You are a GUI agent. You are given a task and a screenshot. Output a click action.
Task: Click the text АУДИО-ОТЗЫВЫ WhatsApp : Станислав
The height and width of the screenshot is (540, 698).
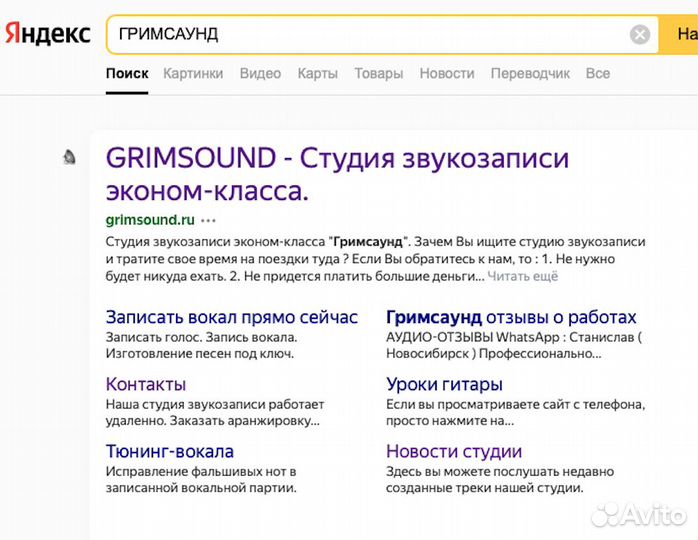[x=514, y=337]
